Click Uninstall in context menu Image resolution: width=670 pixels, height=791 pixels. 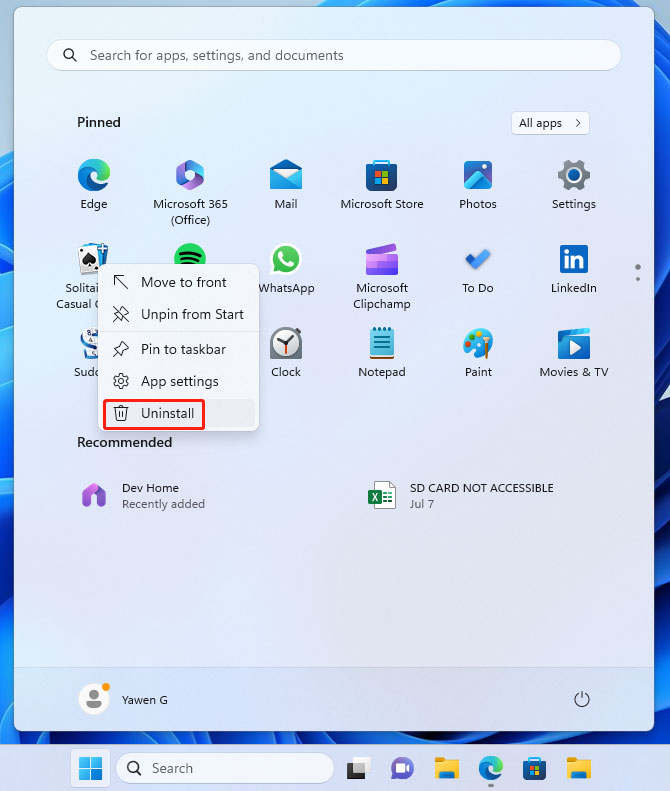(x=179, y=414)
